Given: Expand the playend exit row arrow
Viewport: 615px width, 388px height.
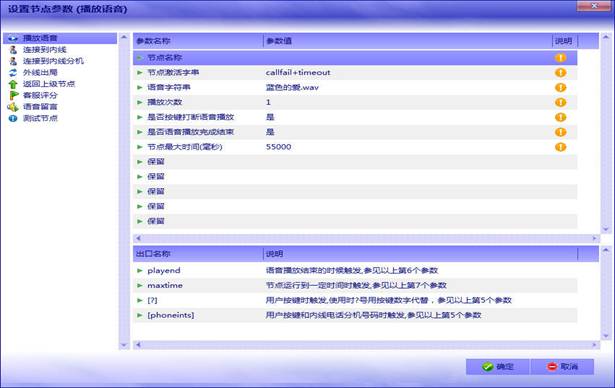Looking at the screenshot, I should point(140,271).
